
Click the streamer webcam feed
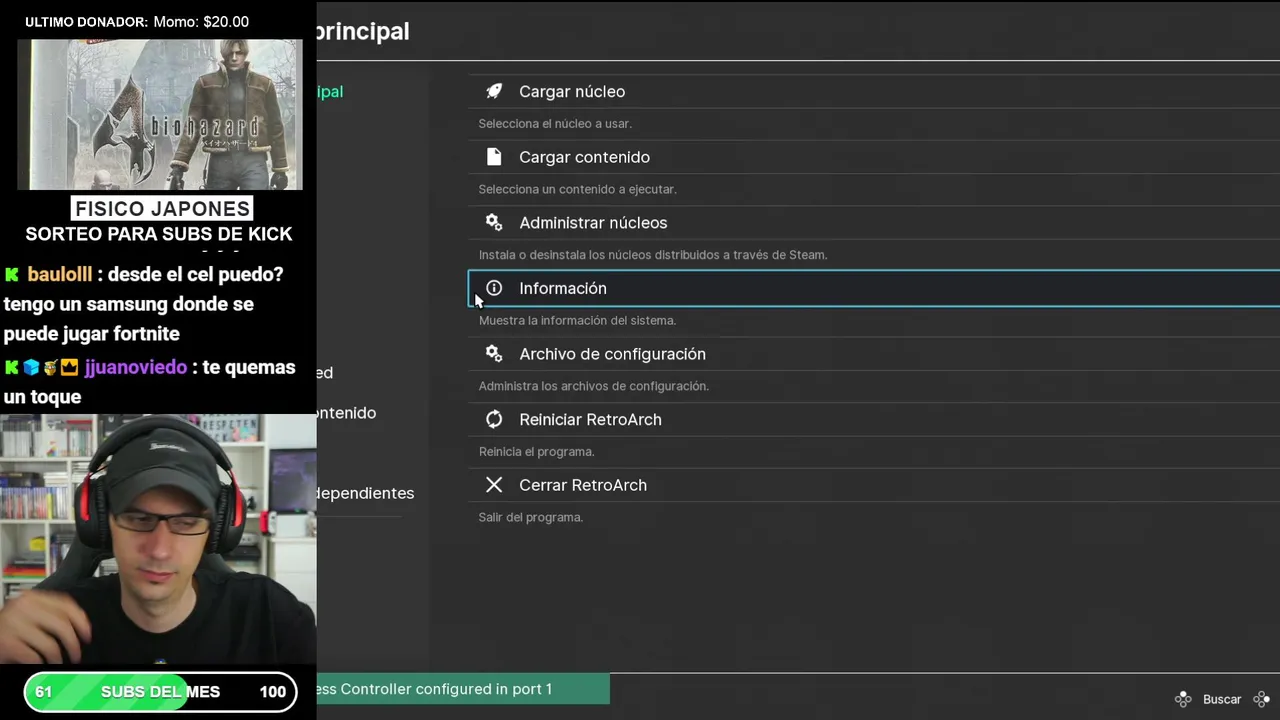(158, 539)
